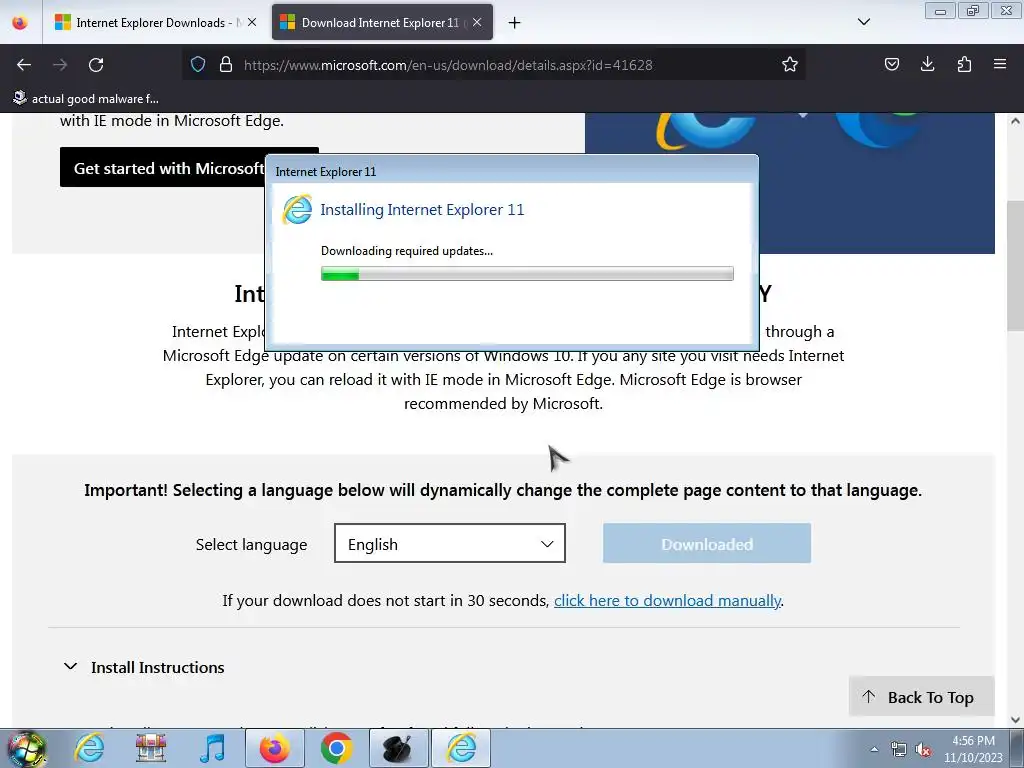
Task: Select the Download Internet Explorer 11 tab
Action: pyautogui.click(x=381, y=23)
